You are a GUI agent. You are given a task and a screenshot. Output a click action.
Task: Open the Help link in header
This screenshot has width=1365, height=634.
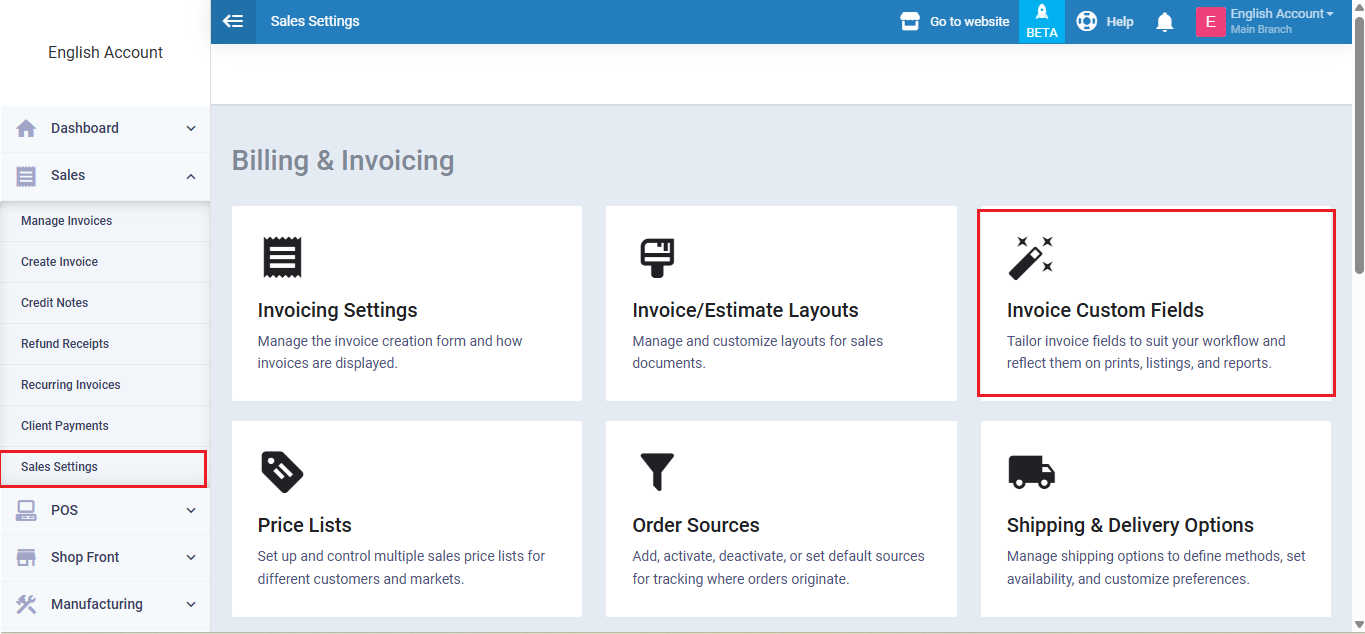(1105, 21)
